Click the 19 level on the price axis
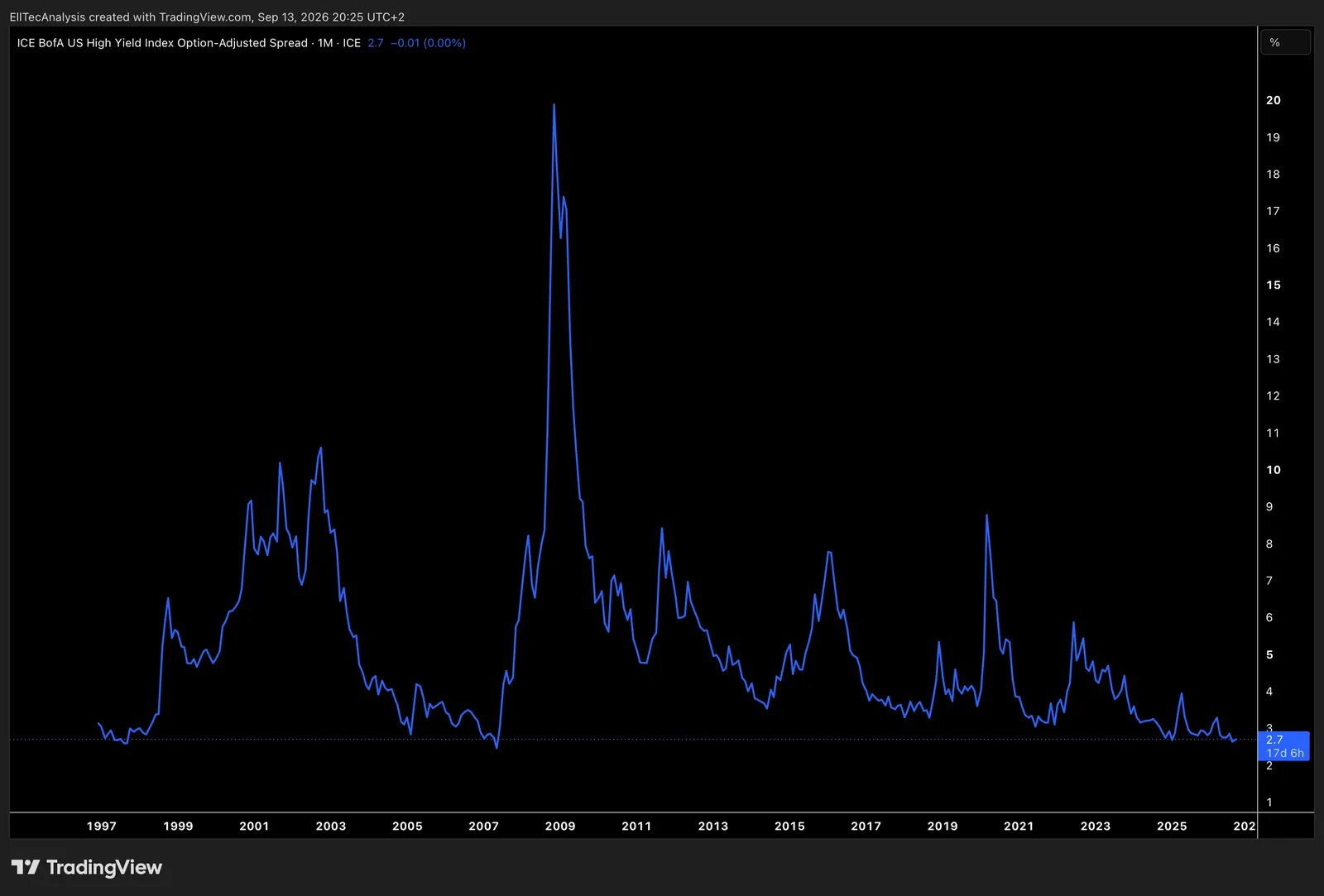 point(1274,137)
